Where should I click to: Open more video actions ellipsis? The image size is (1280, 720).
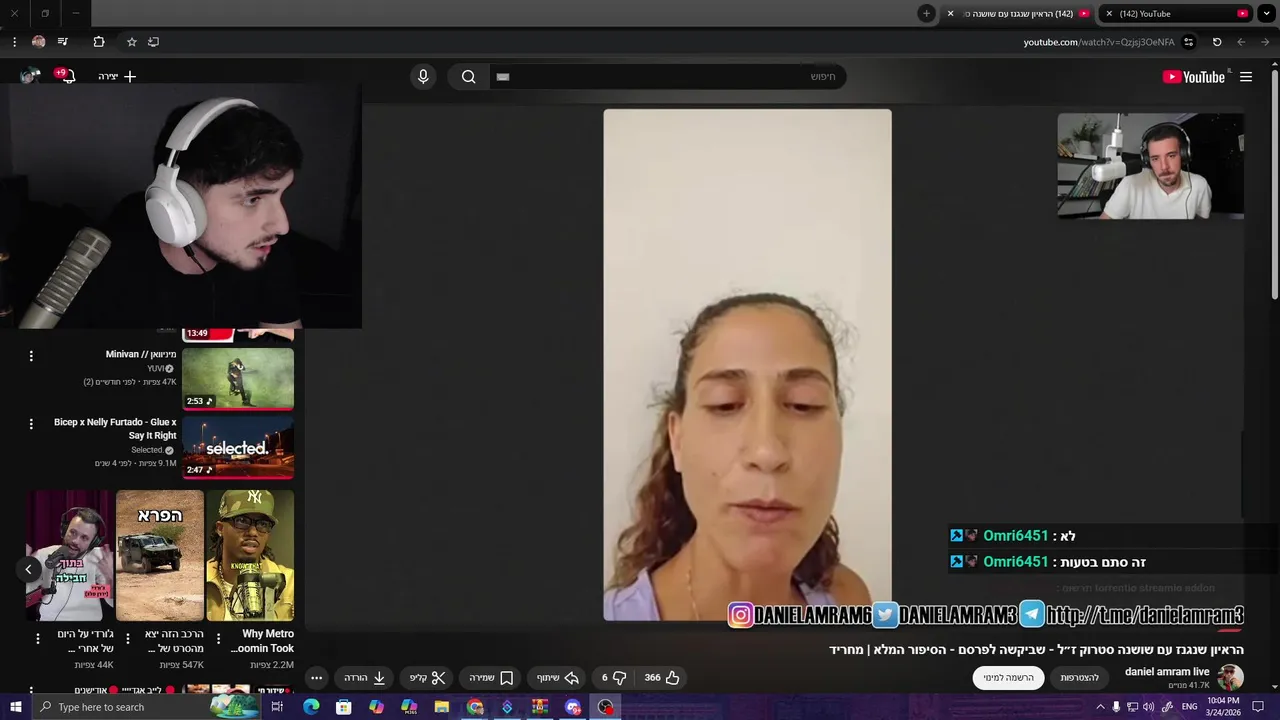point(316,678)
